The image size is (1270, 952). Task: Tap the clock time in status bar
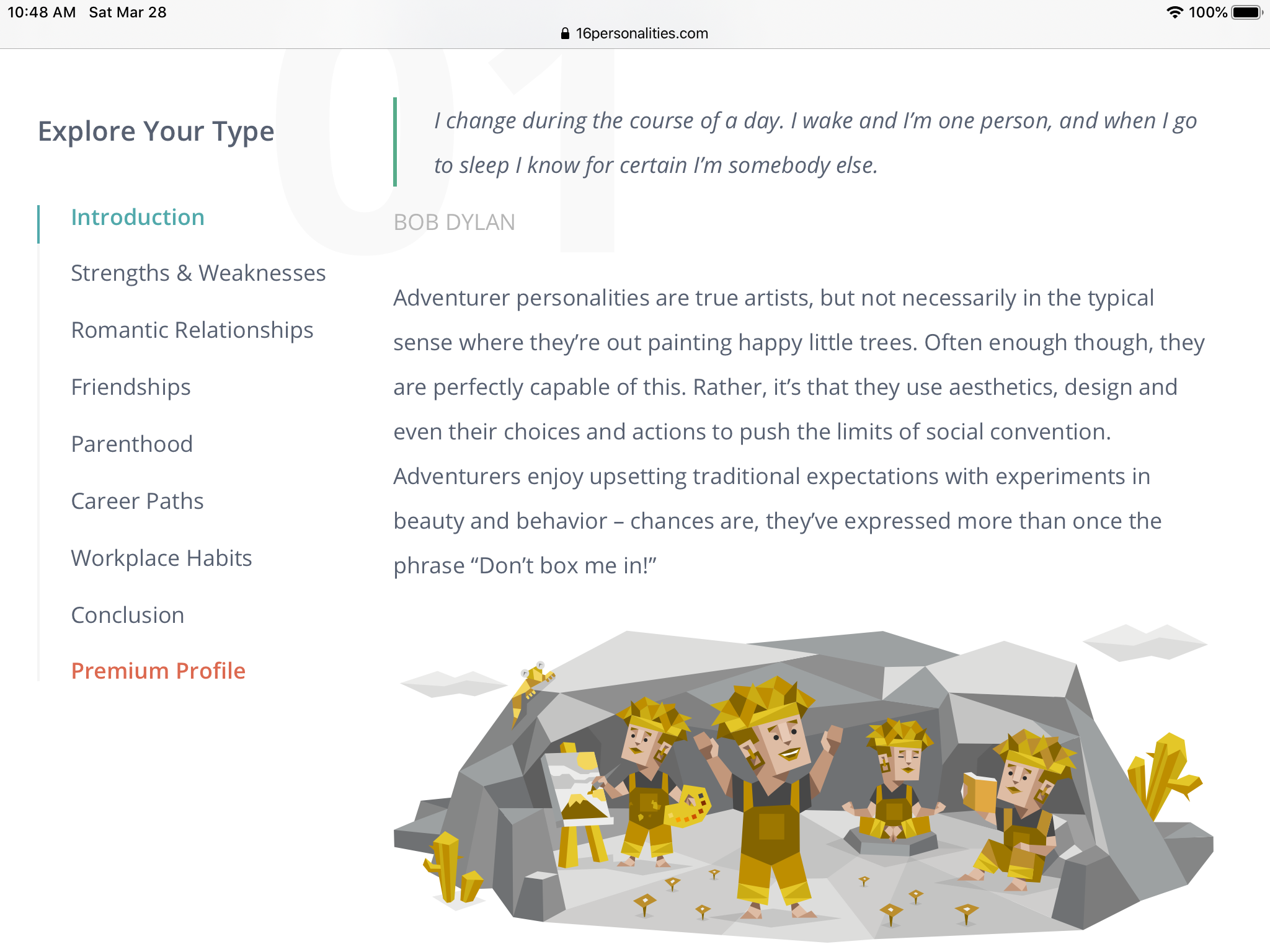42,12
